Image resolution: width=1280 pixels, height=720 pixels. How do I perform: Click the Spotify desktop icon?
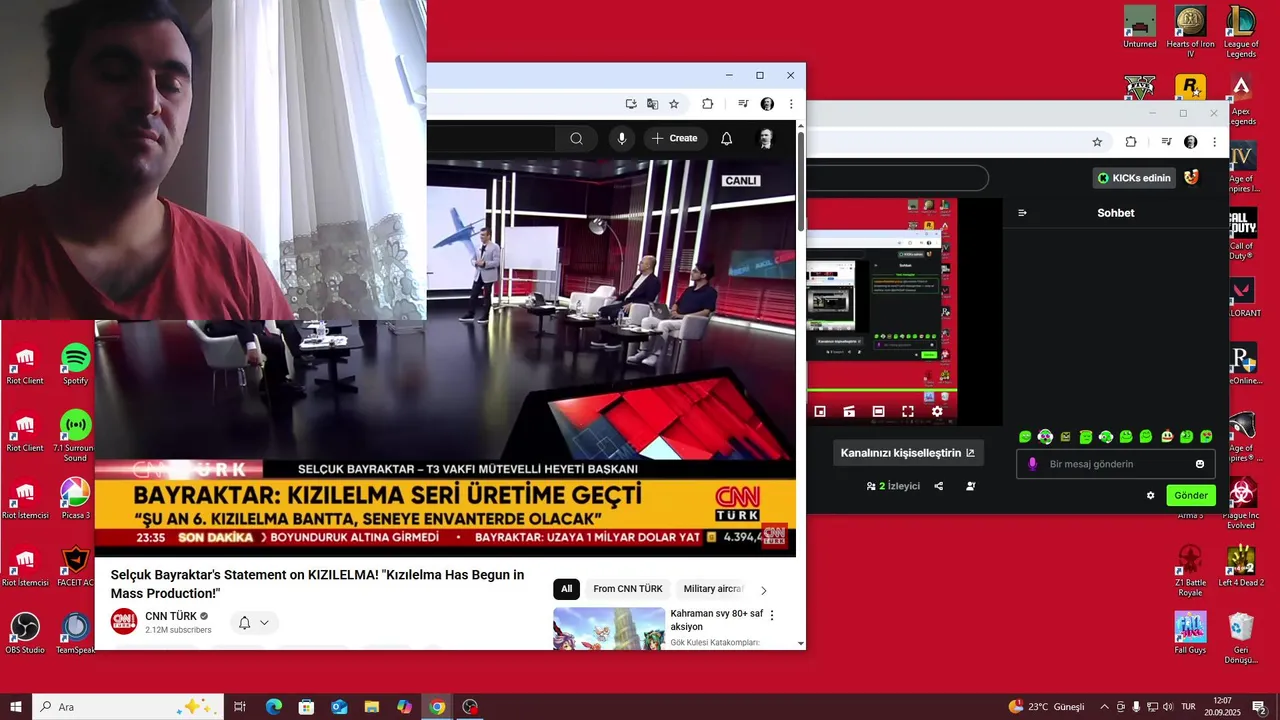click(75, 364)
